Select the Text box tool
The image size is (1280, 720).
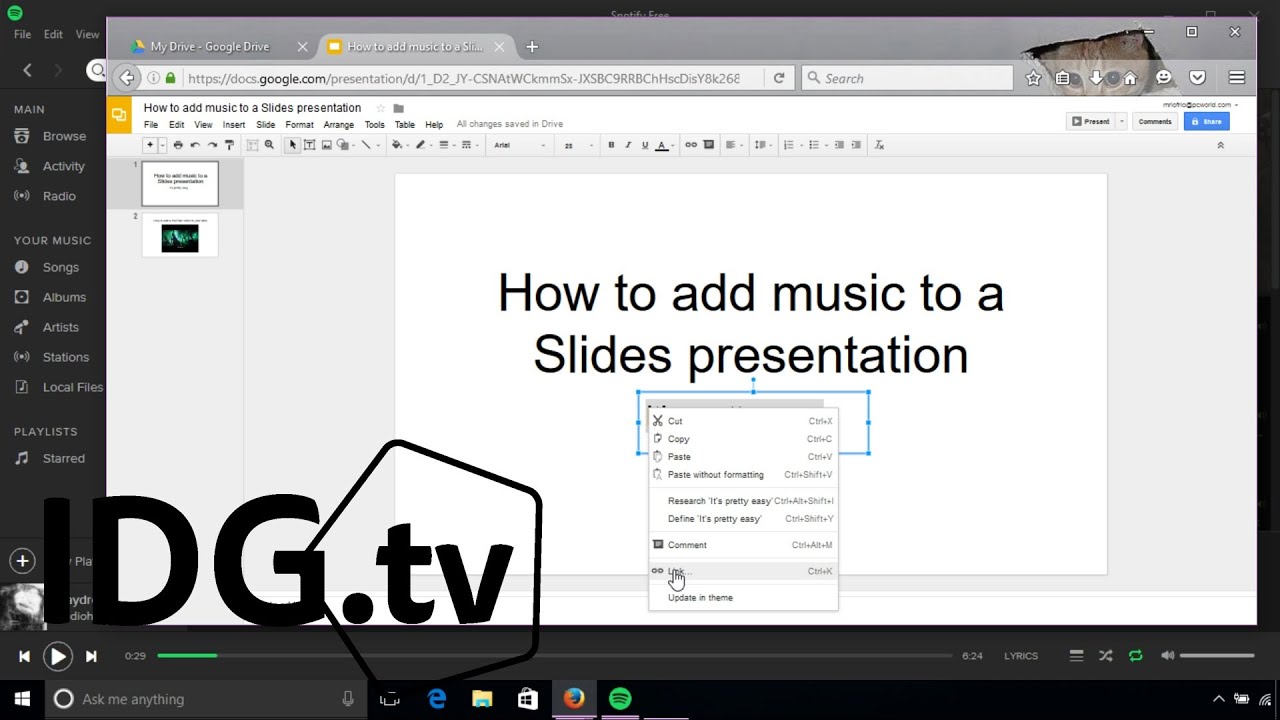[309, 145]
